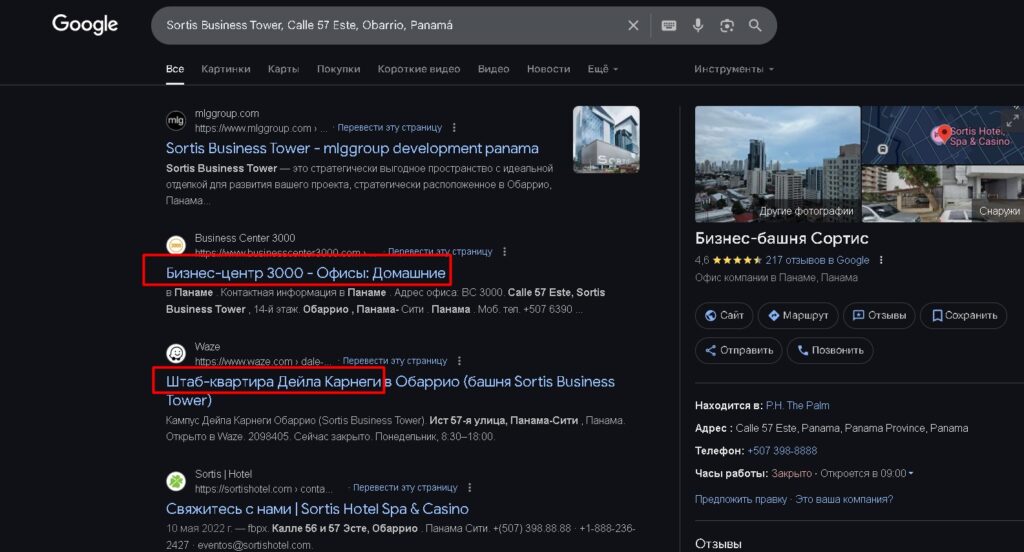1024x552 pixels.
Task: Open the on-screen keyboard icon
Action: (668, 25)
